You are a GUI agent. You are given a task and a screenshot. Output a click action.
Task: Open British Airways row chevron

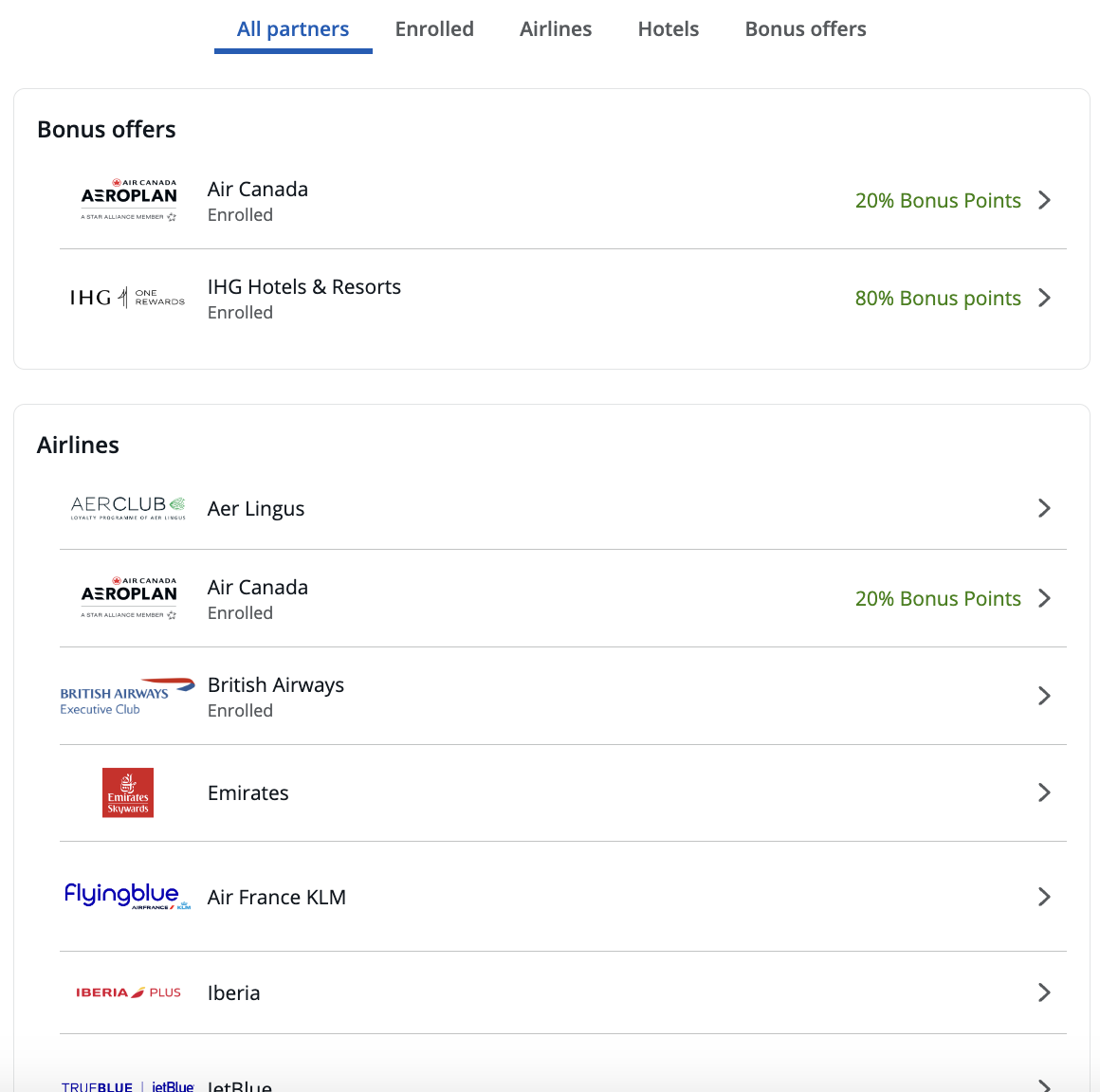point(1045,696)
